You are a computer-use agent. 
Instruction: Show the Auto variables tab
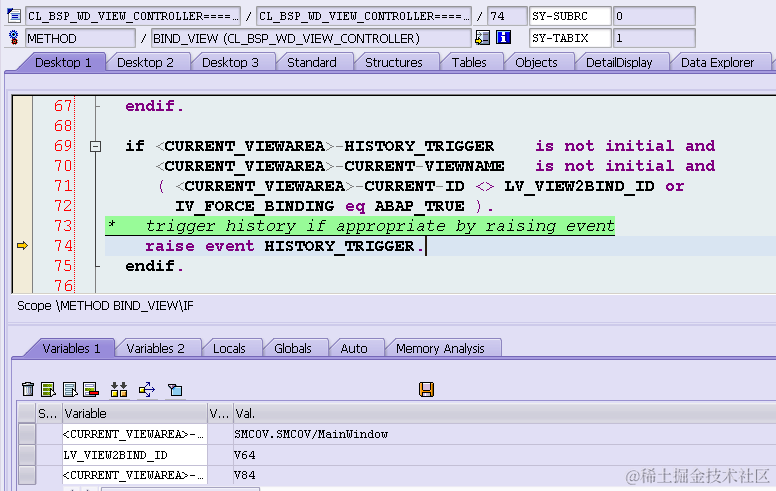point(354,348)
